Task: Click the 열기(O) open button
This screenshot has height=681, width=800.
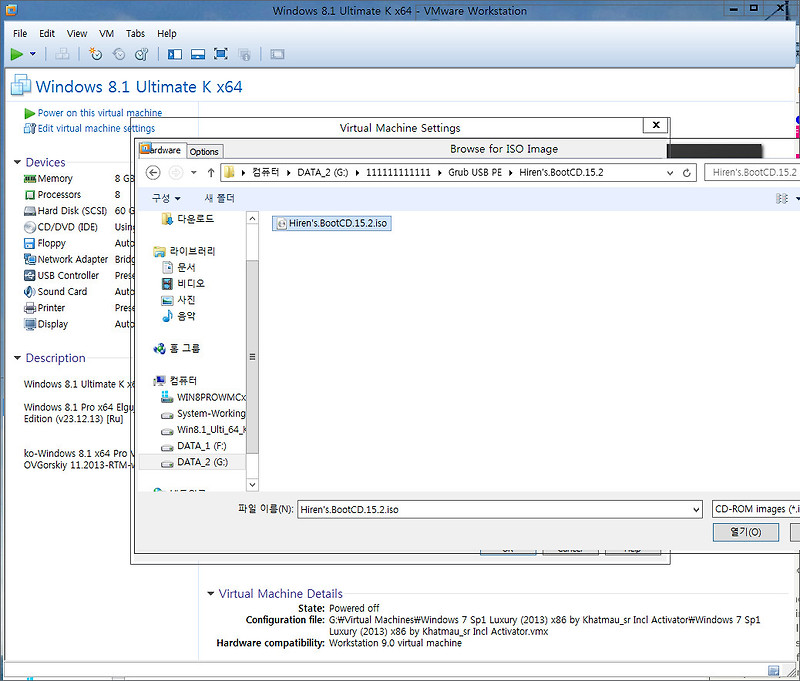Action: coord(745,532)
